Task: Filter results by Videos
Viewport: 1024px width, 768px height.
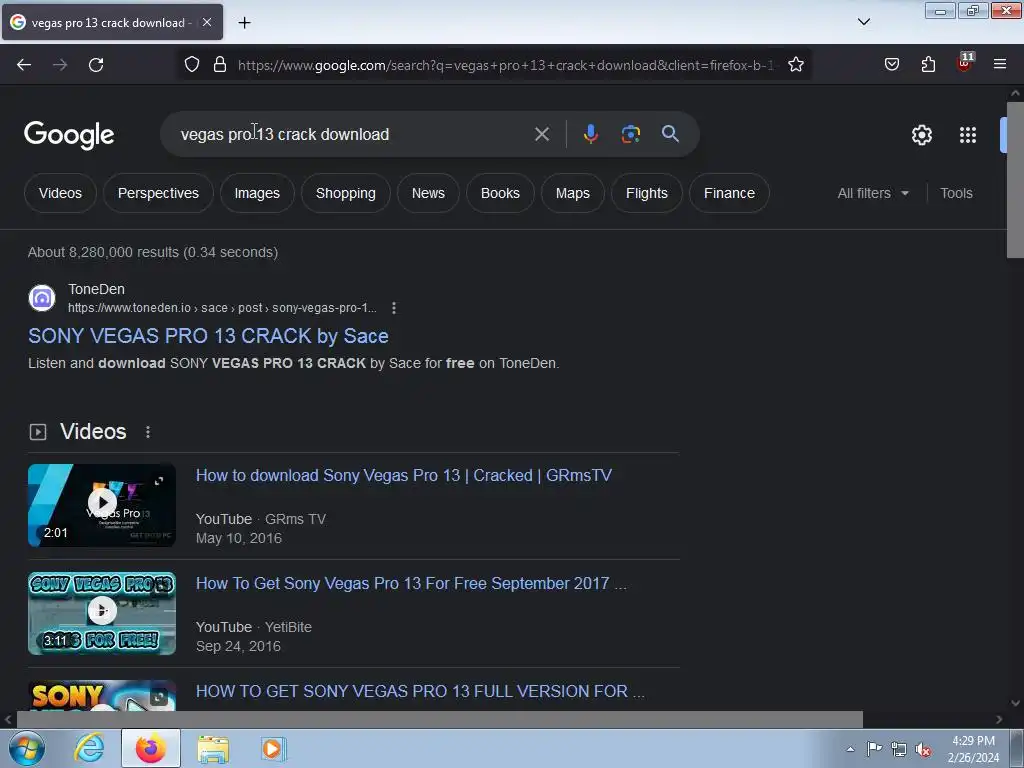Action: (60, 193)
